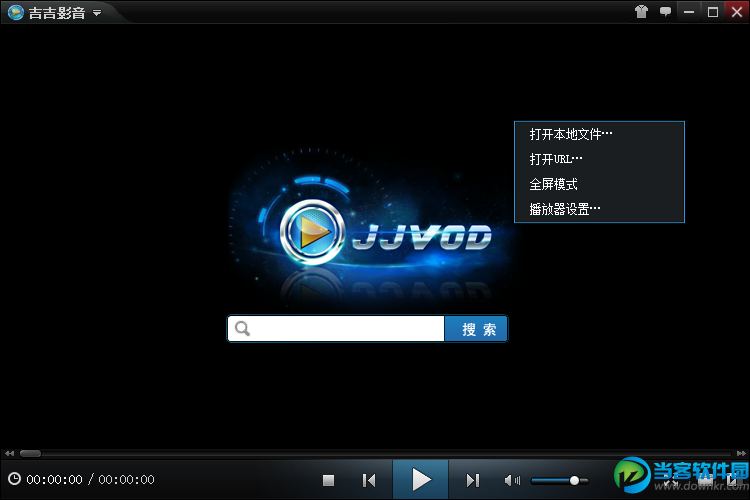Select 全屏模式 menu entry
This screenshot has height=500, width=750.
click(599, 184)
